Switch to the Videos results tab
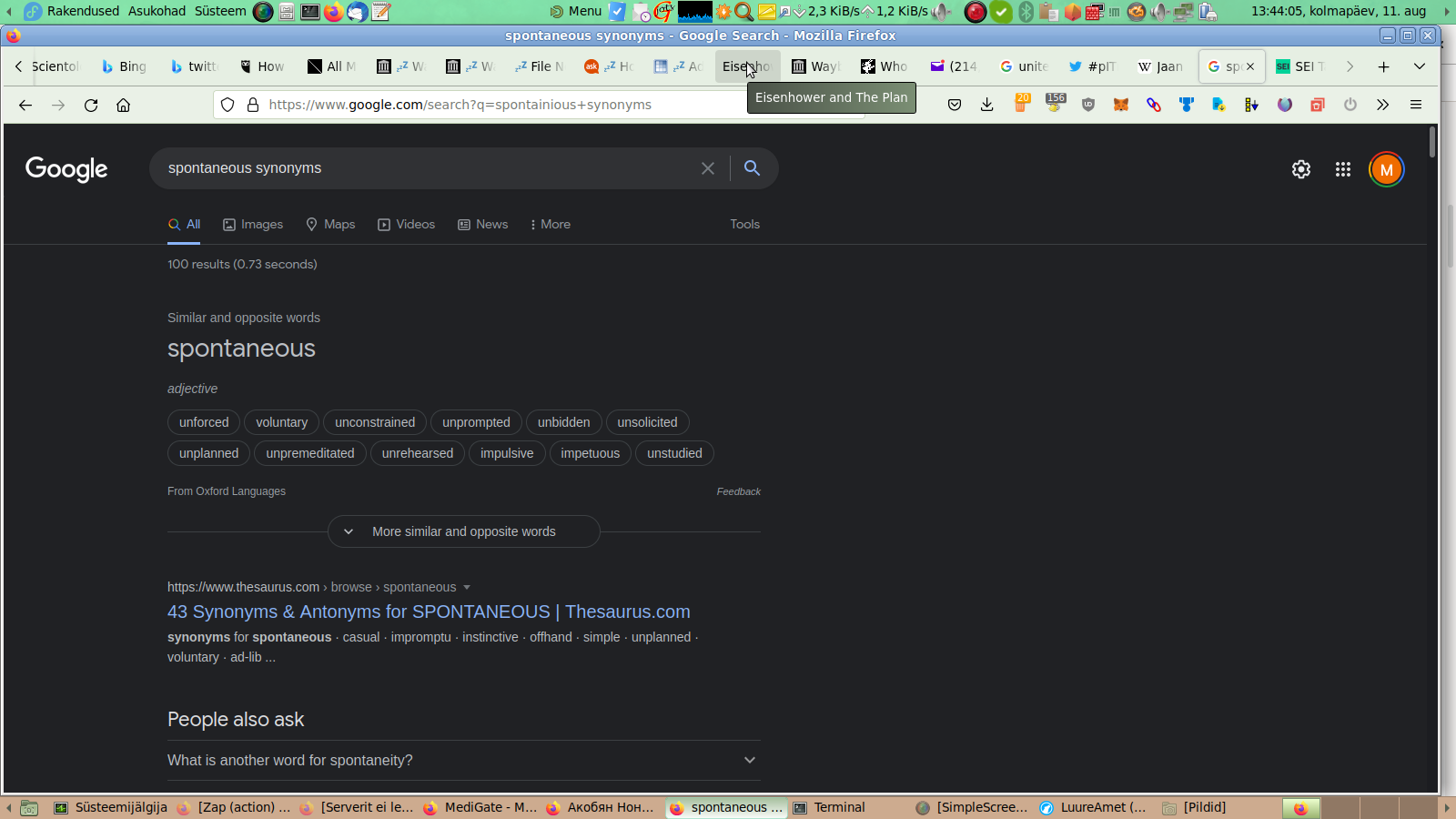Image resolution: width=1456 pixels, height=819 pixels. 407,224
